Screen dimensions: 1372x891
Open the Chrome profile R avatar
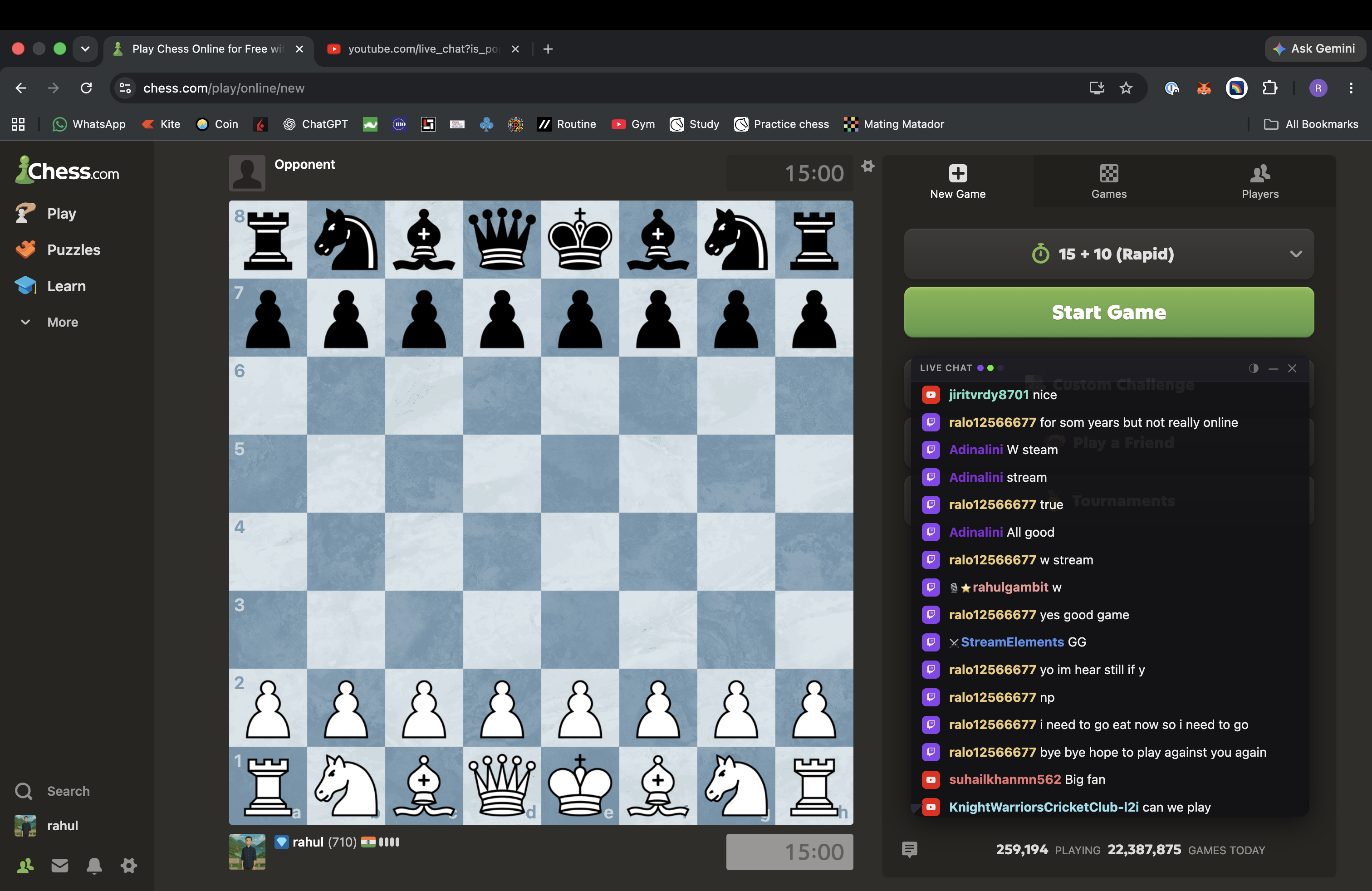click(x=1318, y=88)
